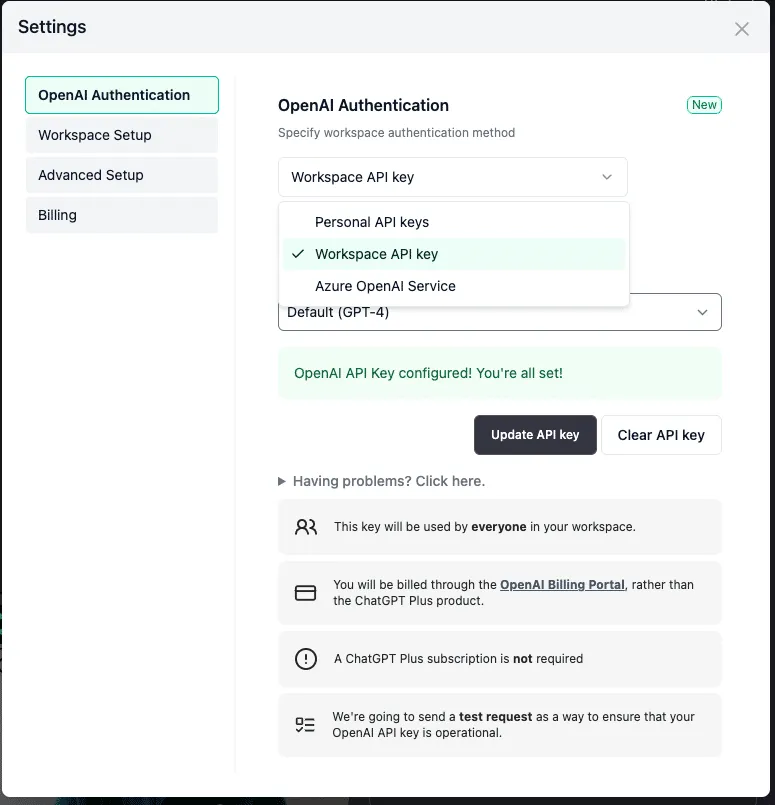Click the credit card billing icon
Viewport: 775px width, 805px height.
[x=305, y=592]
